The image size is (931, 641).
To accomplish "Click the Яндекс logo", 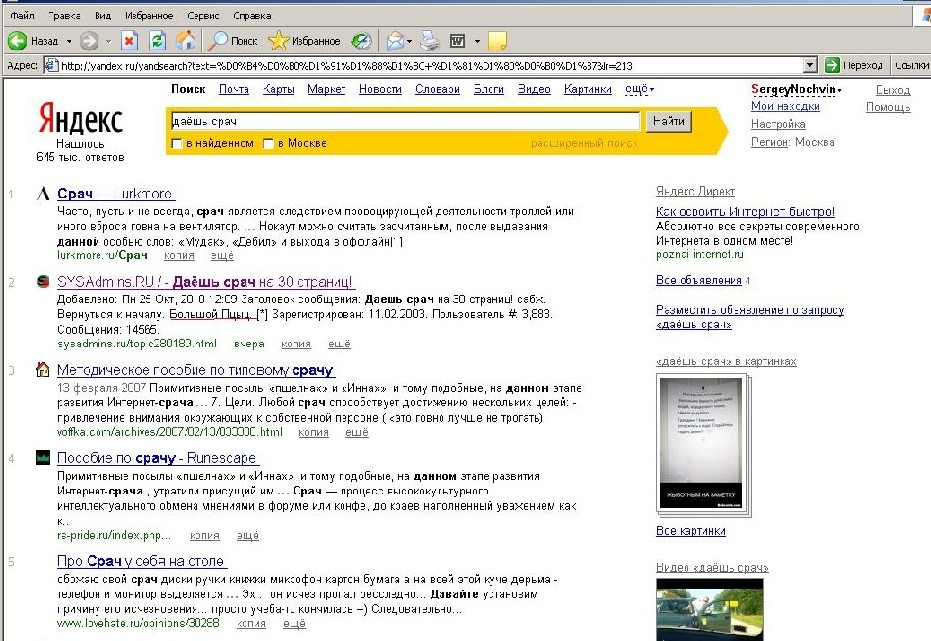I will coord(81,119).
